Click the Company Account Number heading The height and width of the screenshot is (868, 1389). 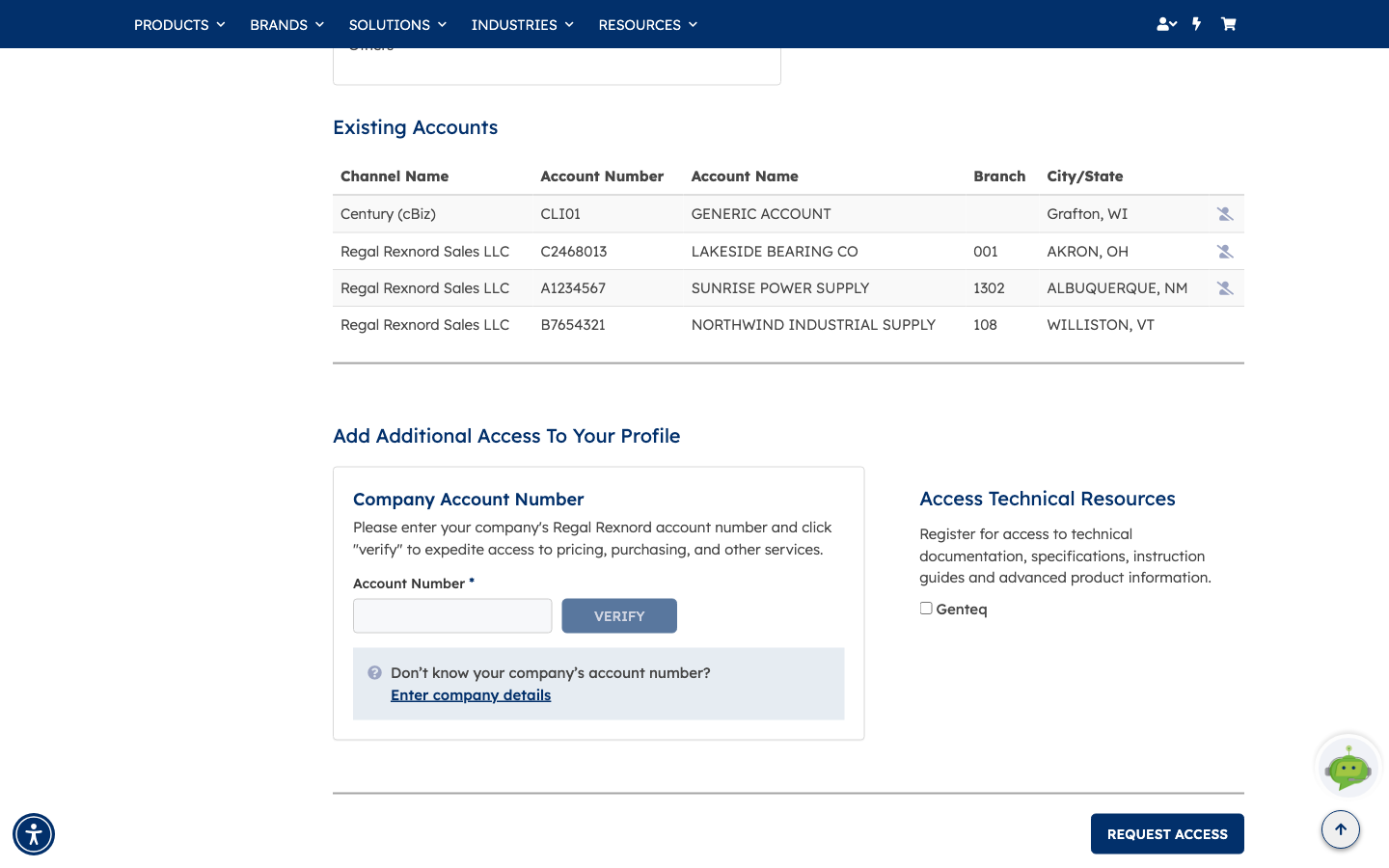pos(469,500)
